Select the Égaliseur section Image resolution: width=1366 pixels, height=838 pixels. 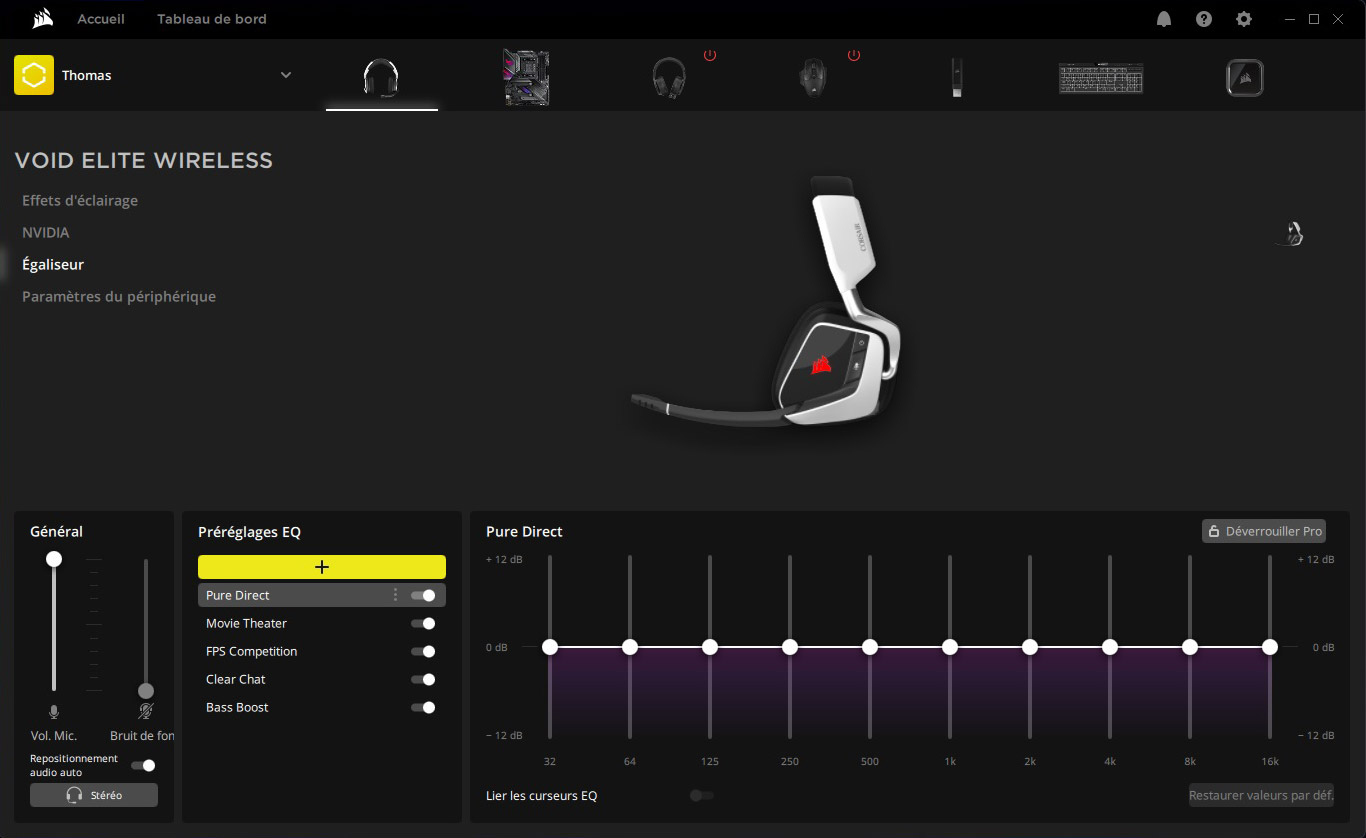[53, 264]
